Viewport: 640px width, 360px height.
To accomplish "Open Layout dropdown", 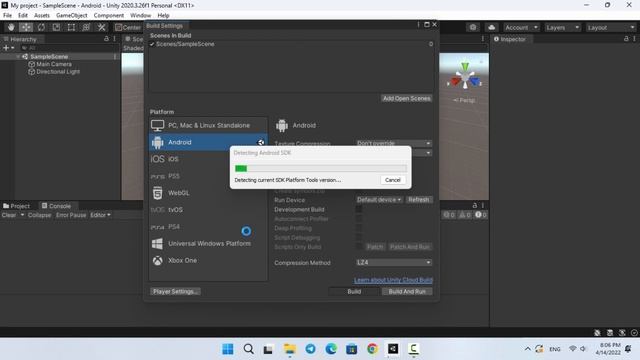I will point(611,27).
